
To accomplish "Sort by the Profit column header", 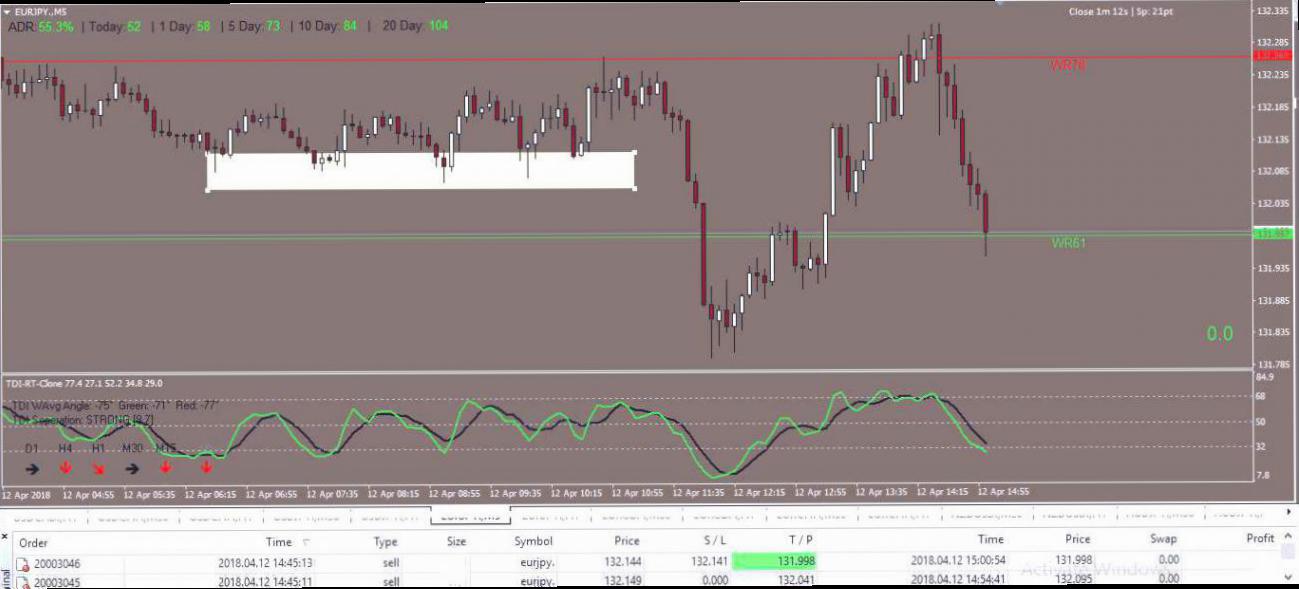I will click(1260, 538).
